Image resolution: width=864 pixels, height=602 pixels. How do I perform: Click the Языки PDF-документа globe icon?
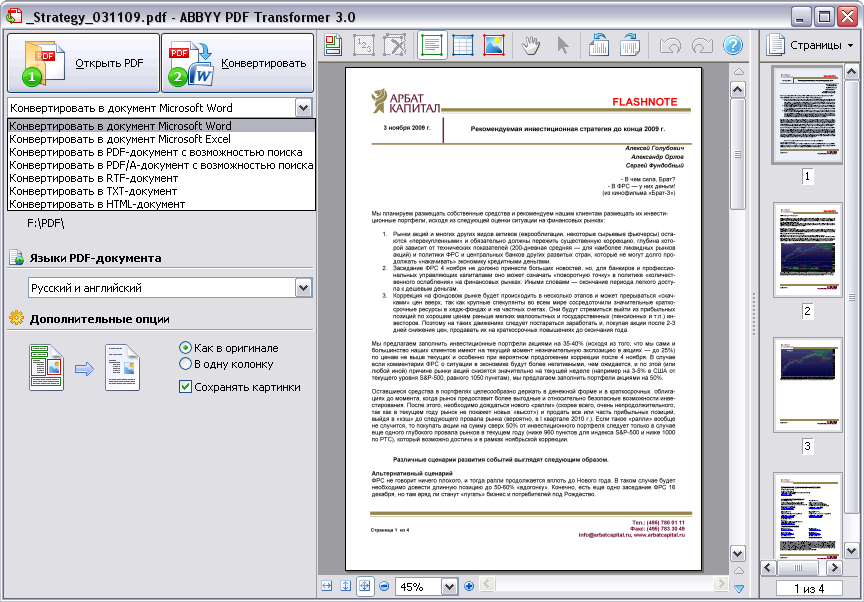point(17,257)
